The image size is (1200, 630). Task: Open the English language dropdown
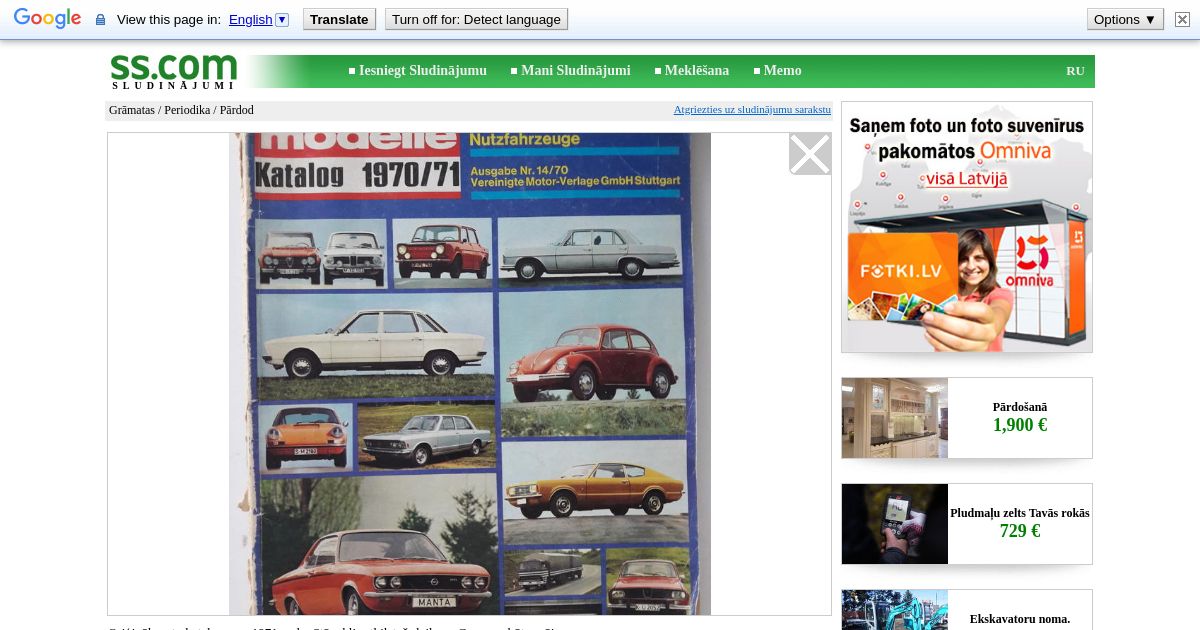(x=258, y=19)
